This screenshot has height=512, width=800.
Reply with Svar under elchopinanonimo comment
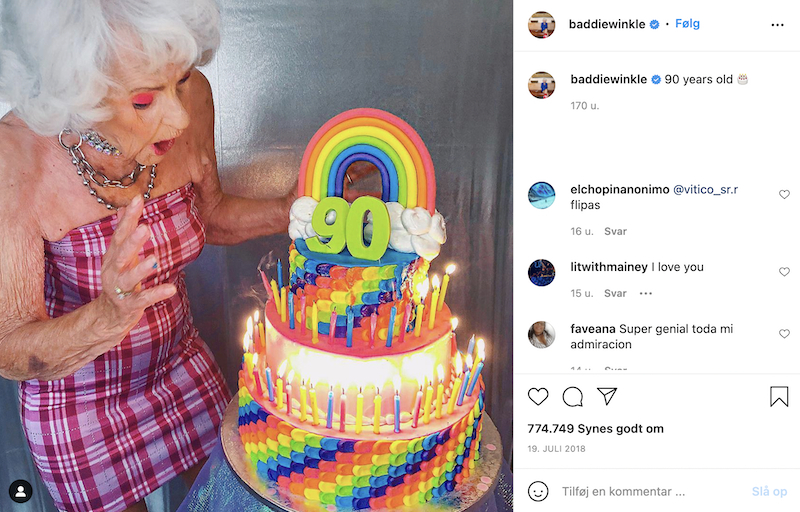point(615,231)
